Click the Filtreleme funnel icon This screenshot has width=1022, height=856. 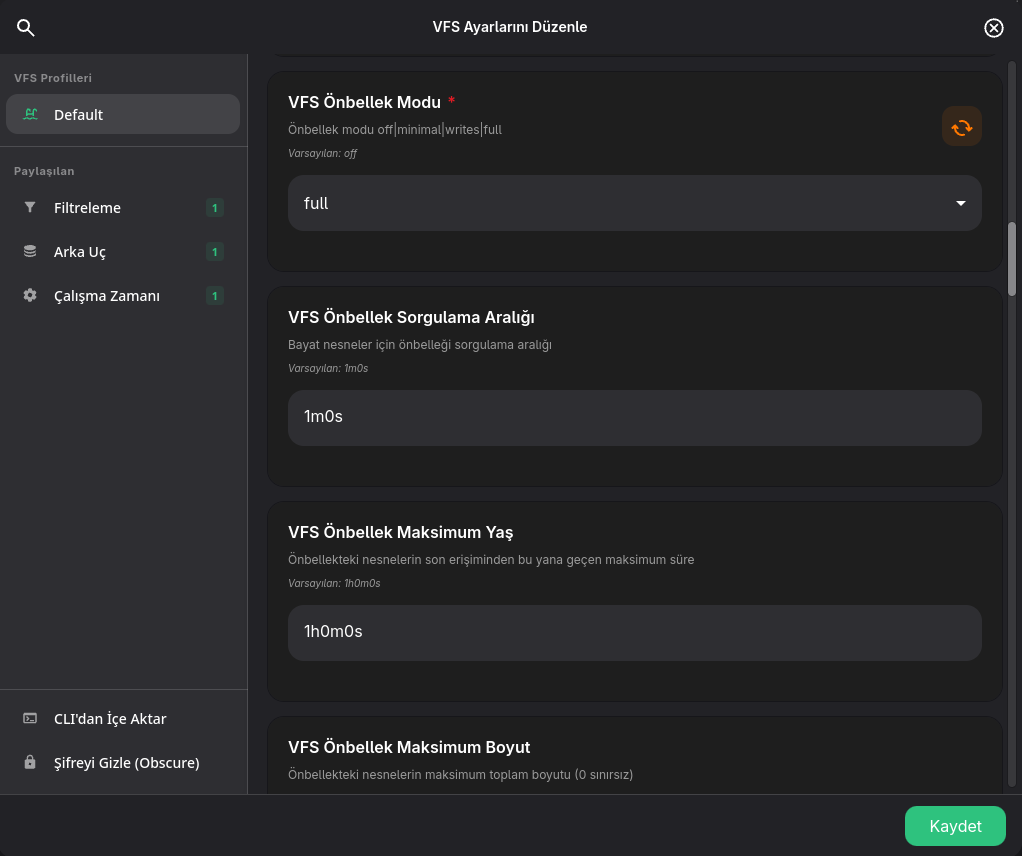pos(30,207)
